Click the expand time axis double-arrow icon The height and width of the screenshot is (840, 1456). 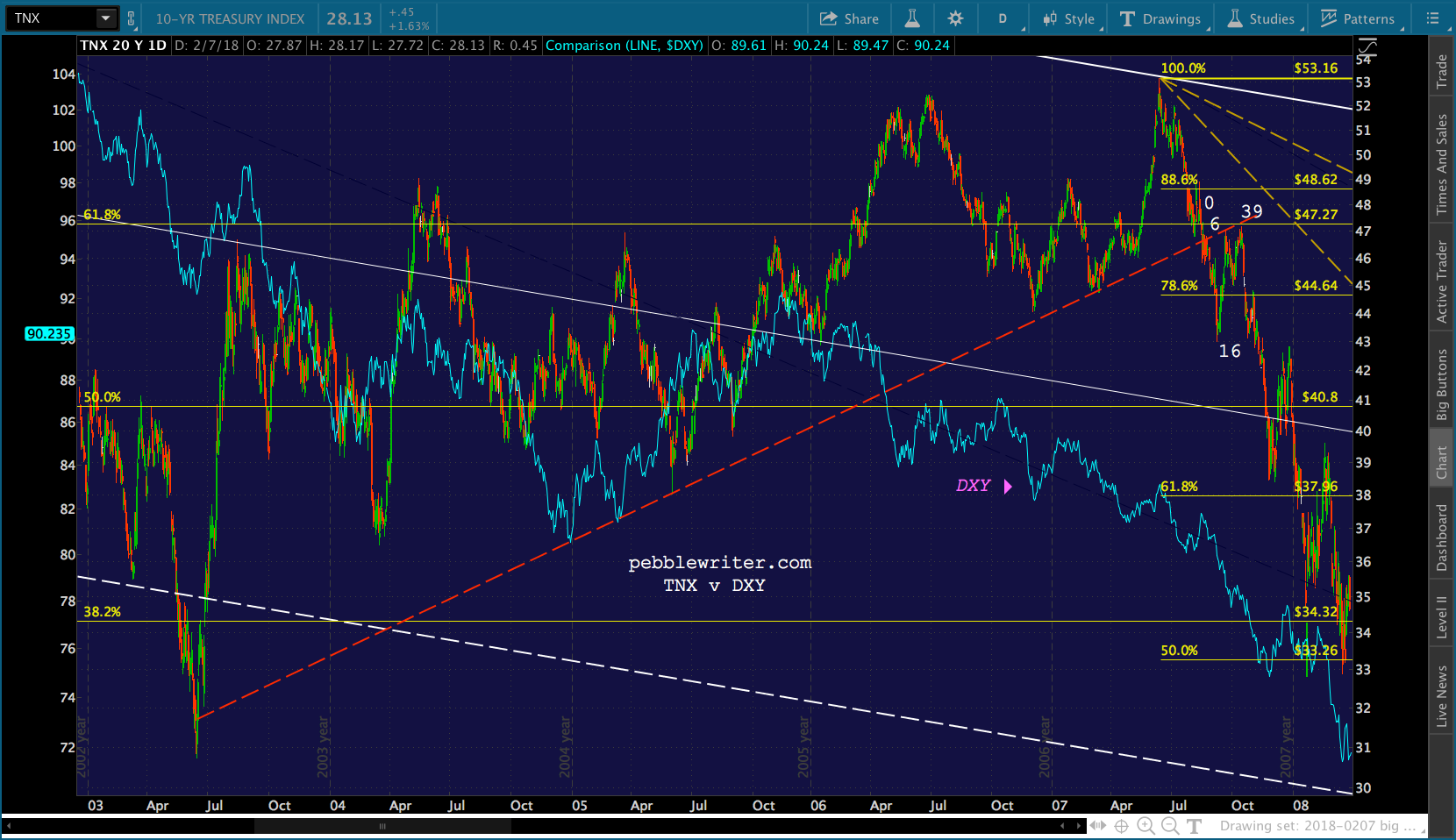[1097, 826]
